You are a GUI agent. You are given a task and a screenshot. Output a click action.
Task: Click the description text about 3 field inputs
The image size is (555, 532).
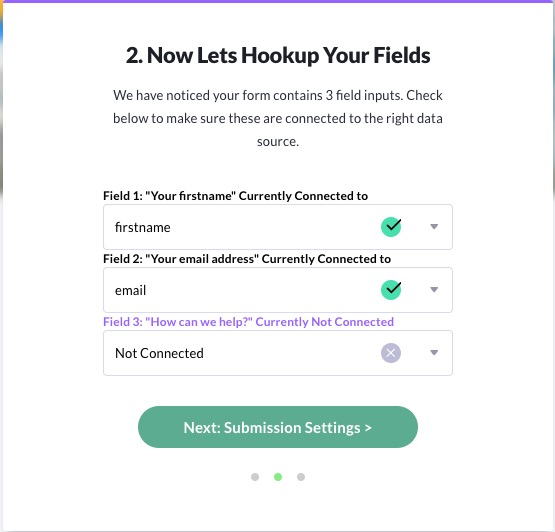click(x=278, y=118)
